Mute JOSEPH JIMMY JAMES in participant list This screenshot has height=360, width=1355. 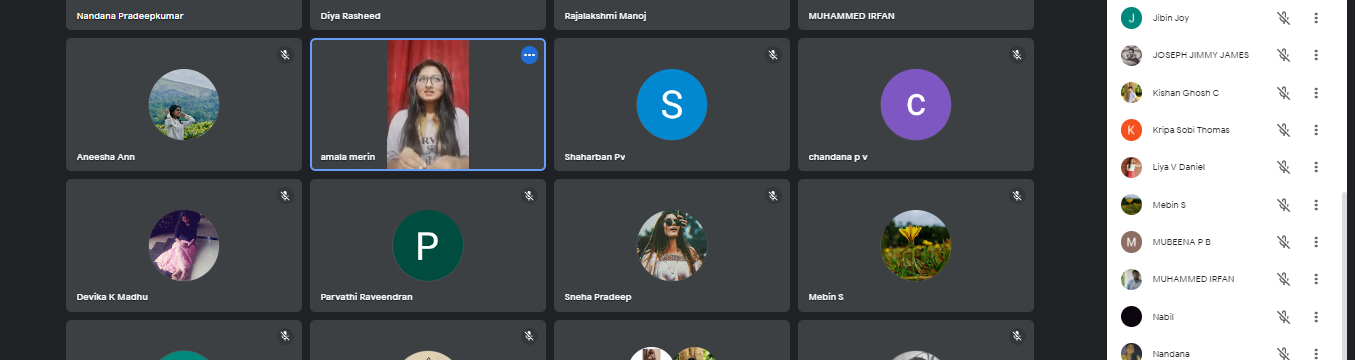[x=1283, y=55]
